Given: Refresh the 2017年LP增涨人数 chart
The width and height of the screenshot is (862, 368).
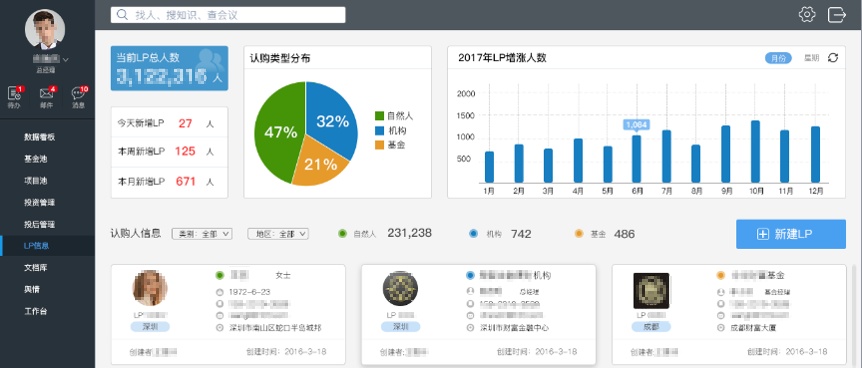Looking at the screenshot, I should [x=833, y=58].
